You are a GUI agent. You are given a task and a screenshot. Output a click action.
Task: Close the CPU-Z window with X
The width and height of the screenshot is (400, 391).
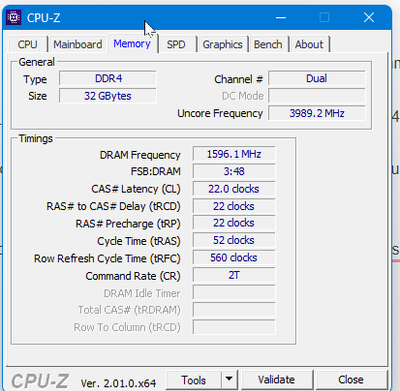coord(369,17)
